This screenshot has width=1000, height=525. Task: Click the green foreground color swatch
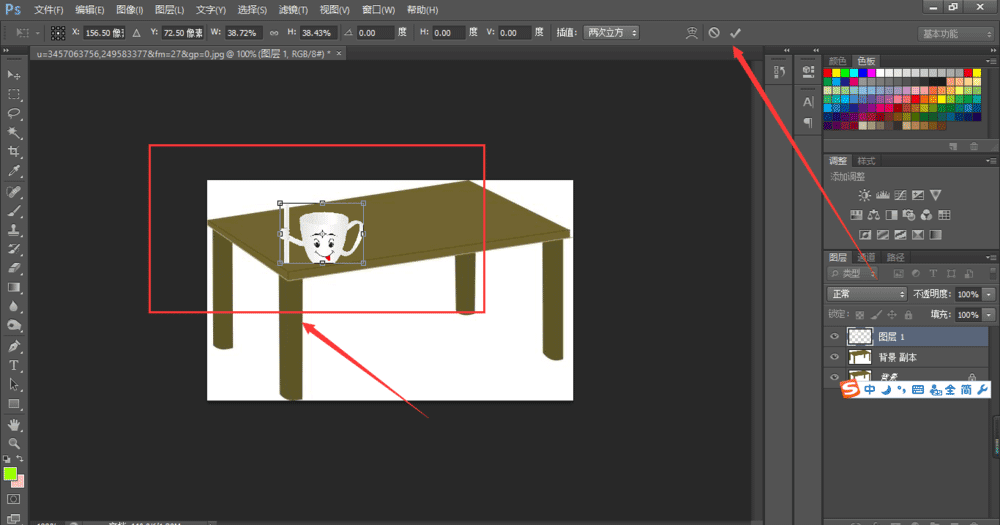pos(11,473)
